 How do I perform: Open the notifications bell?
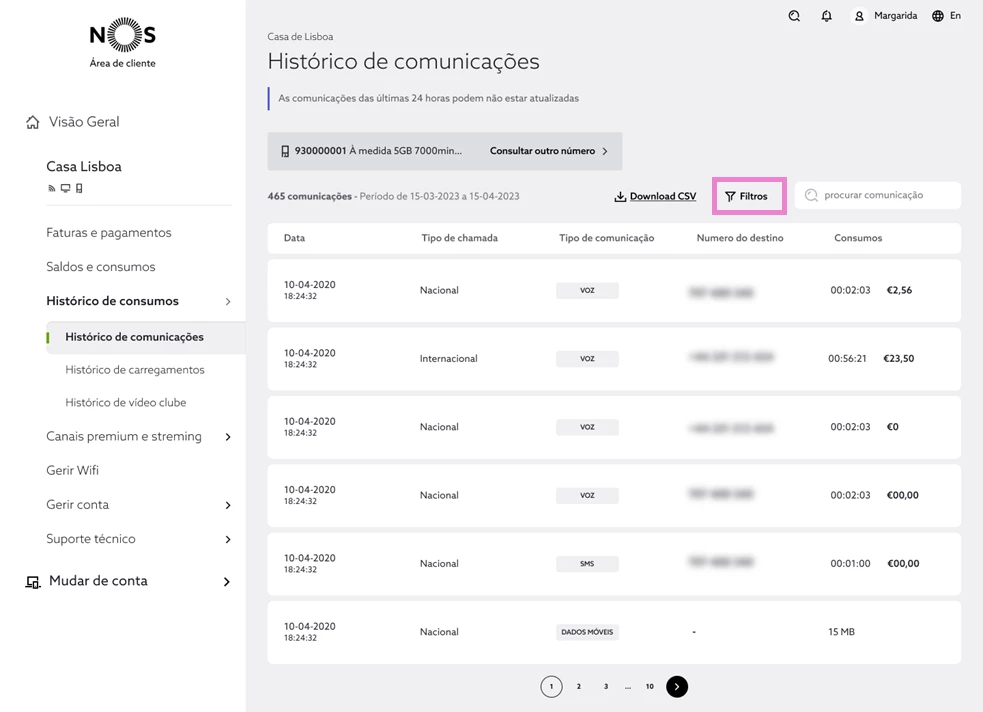pyautogui.click(x=826, y=16)
